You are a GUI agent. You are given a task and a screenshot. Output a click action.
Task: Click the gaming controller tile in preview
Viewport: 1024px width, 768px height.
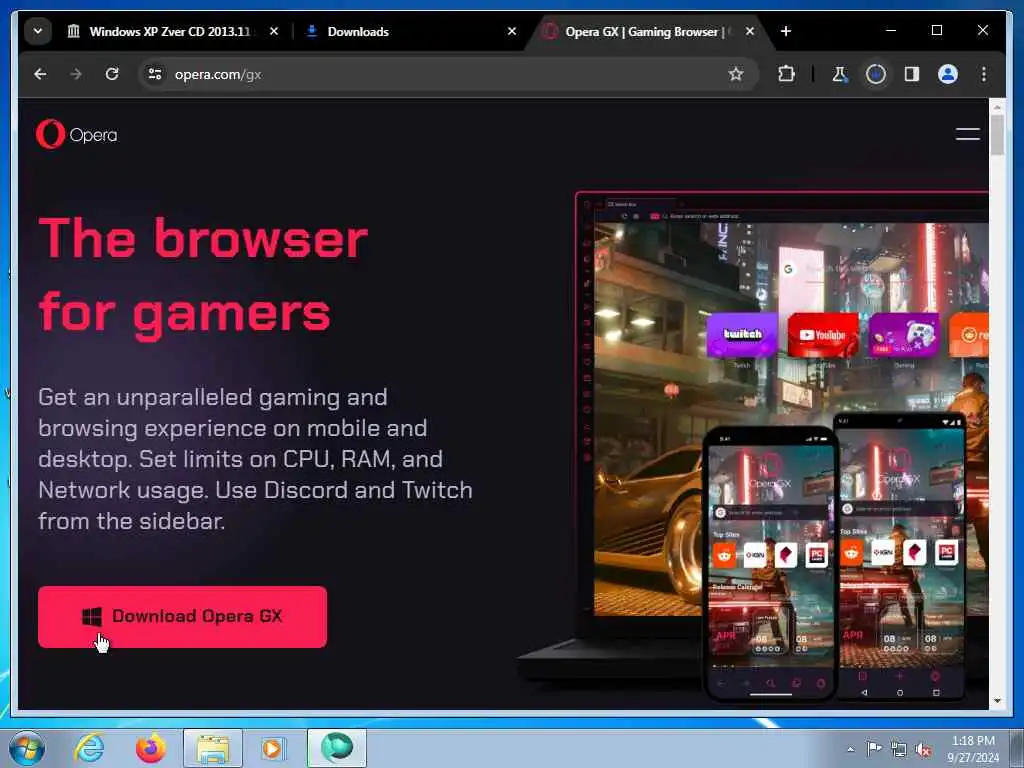click(x=904, y=335)
